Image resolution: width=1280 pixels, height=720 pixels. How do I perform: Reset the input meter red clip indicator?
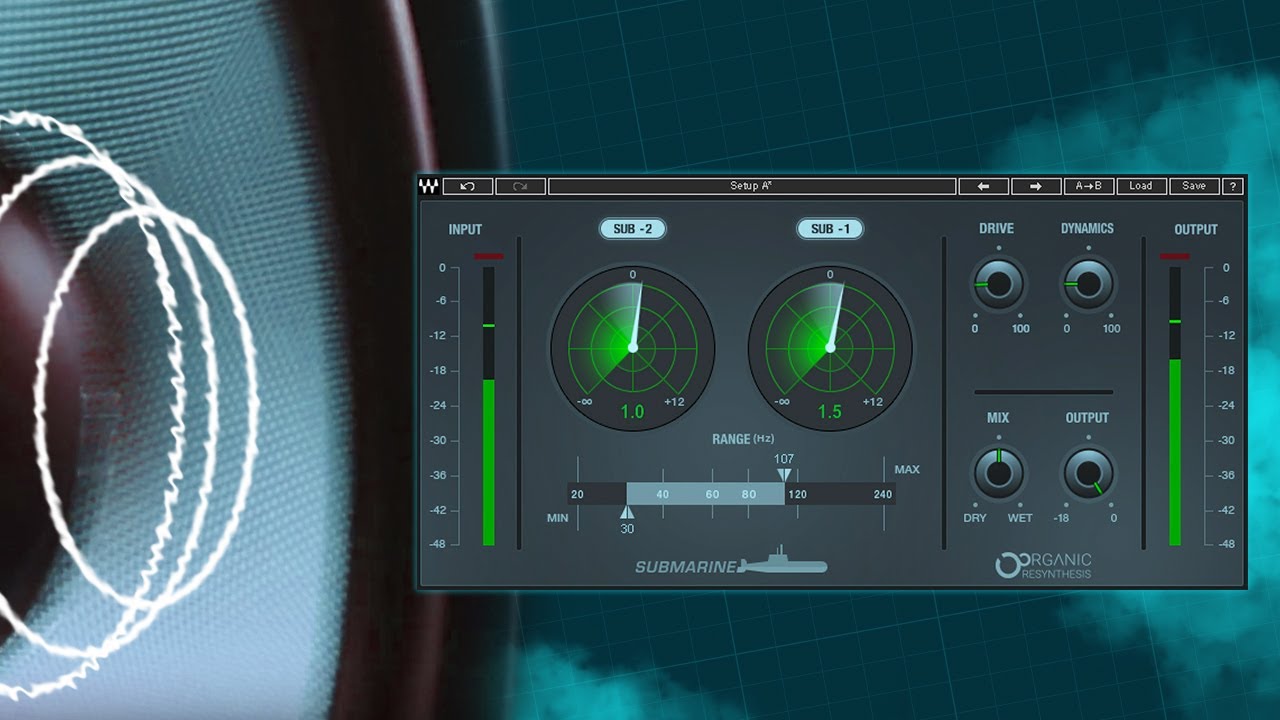tap(489, 257)
